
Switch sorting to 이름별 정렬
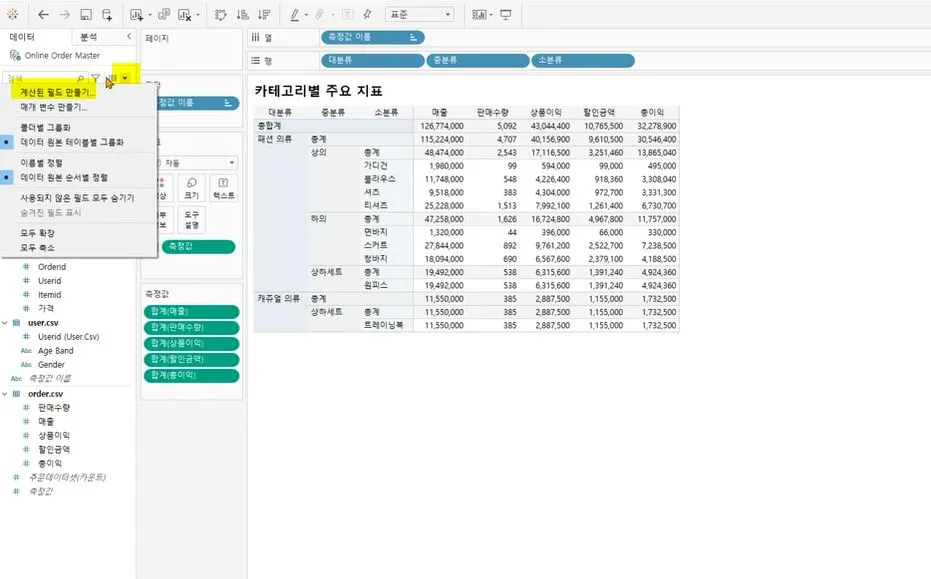(42, 161)
